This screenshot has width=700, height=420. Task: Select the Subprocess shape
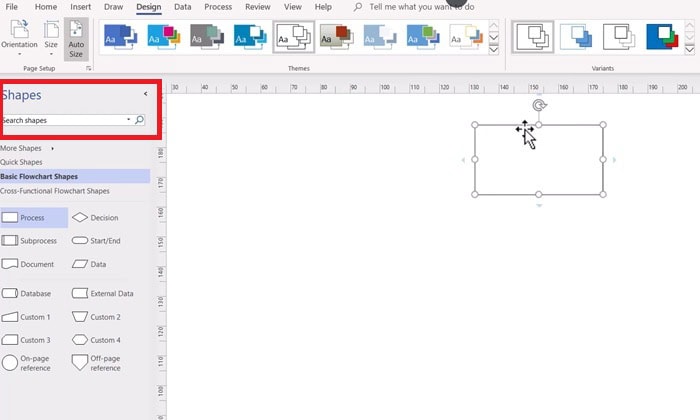29,241
